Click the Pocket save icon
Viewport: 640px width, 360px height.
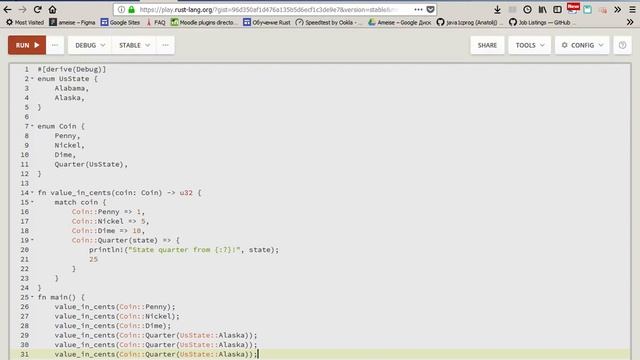point(430,9)
